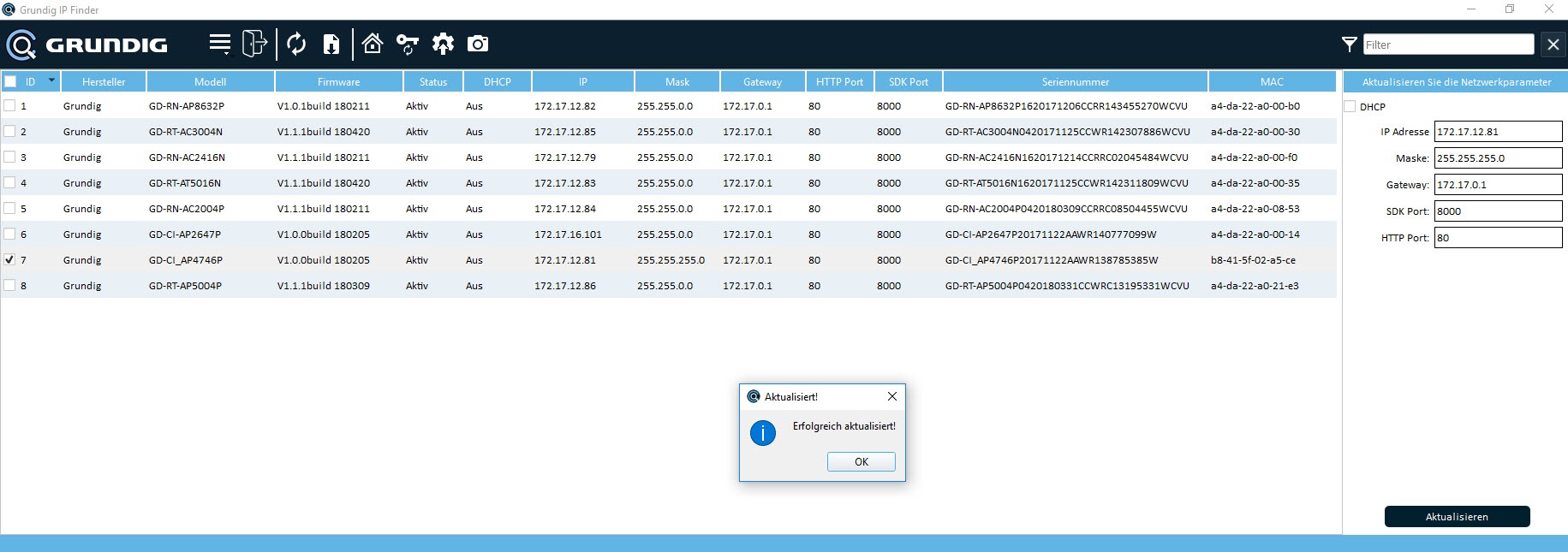Viewport: 1568px width, 552px height.
Task: Click the logout door icon
Action: [254, 44]
